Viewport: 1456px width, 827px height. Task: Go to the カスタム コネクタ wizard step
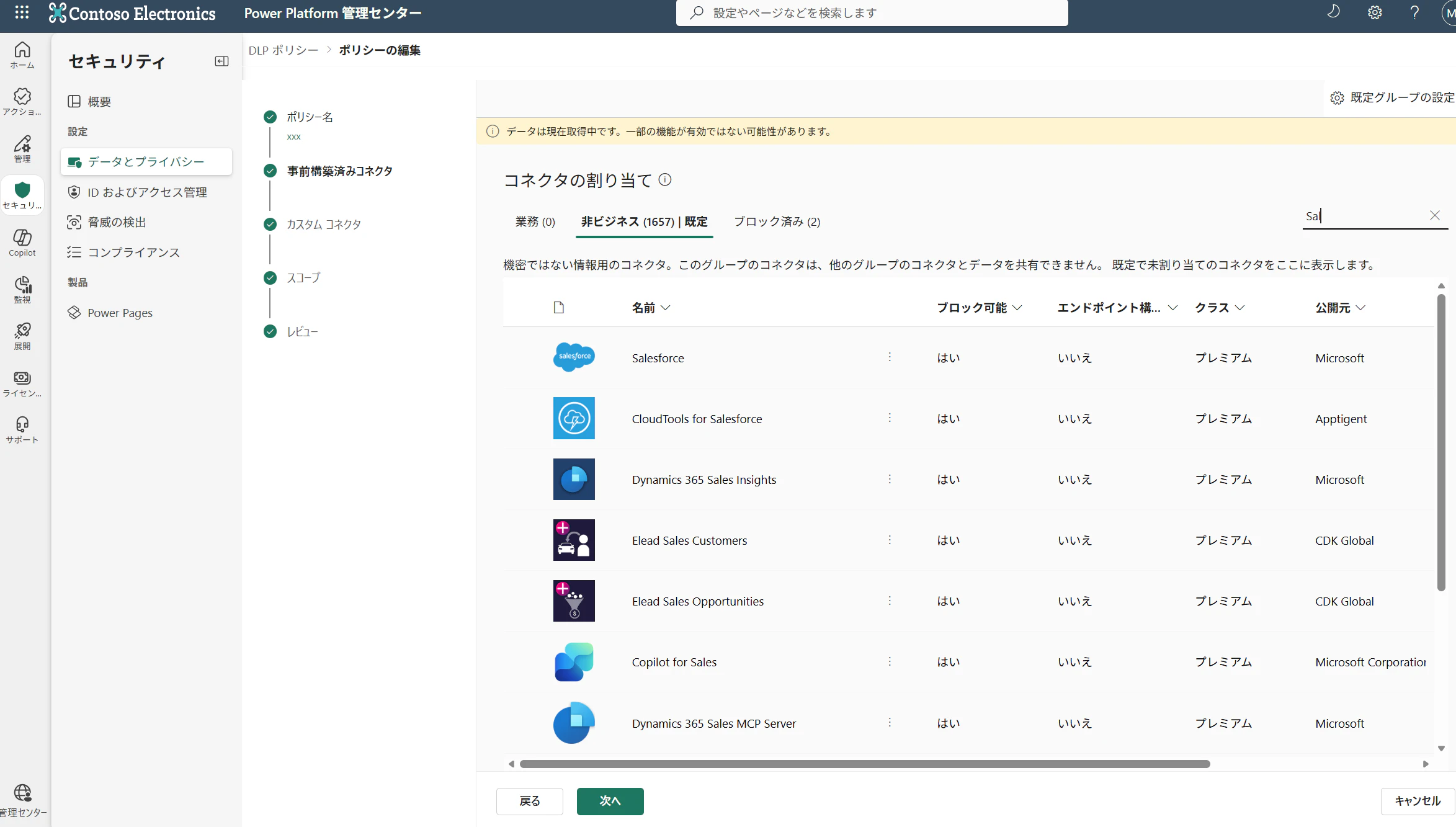[x=323, y=224]
